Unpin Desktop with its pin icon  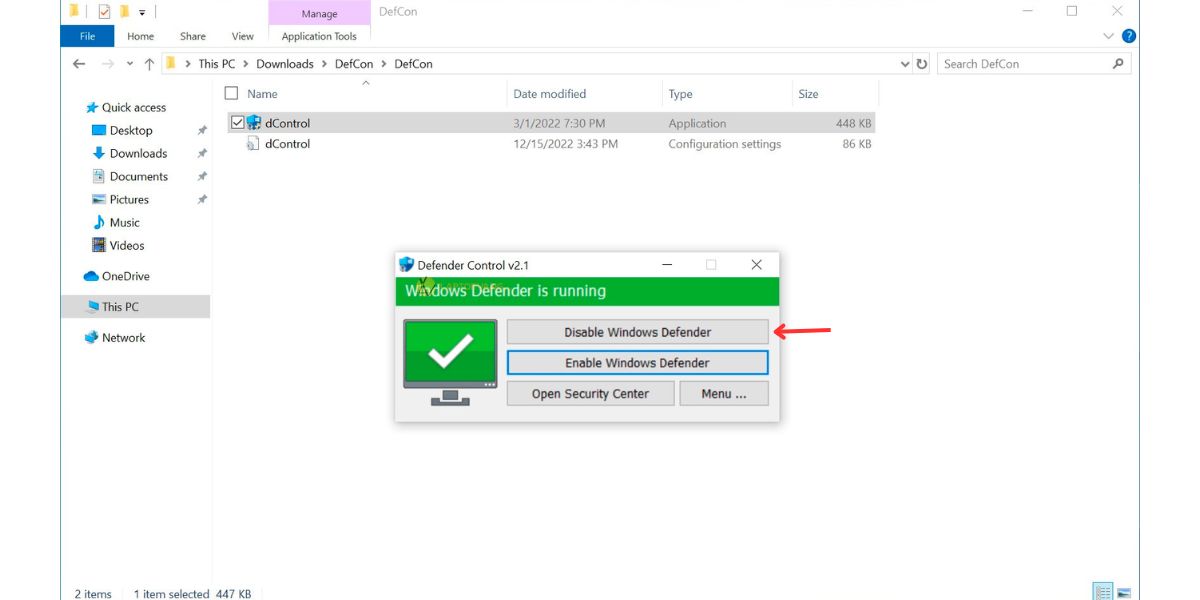(x=202, y=130)
